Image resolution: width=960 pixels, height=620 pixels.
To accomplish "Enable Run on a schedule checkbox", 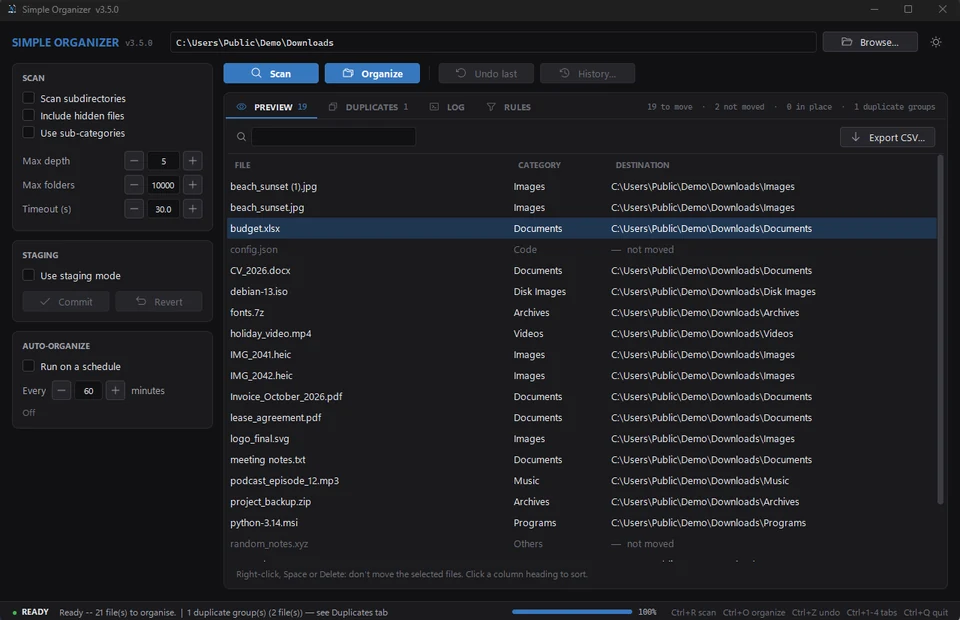I will pyautogui.click(x=28, y=366).
